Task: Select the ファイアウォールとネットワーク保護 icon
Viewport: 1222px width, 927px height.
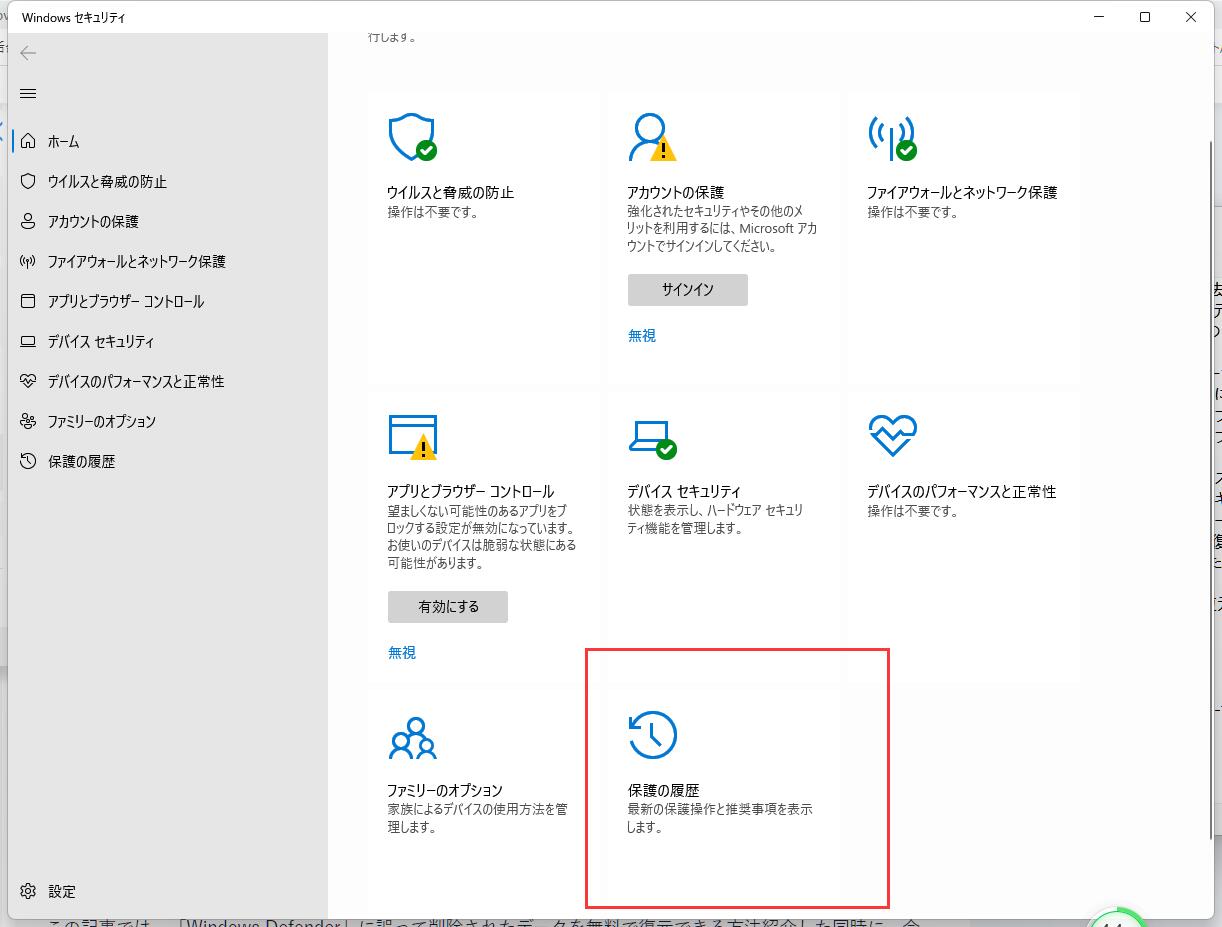Action: click(x=892, y=138)
